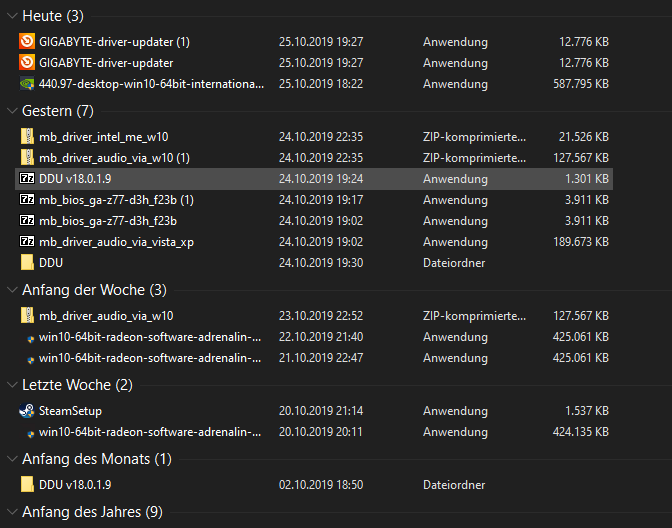Click the SteamSetup Steam logo icon

pos(27,410)
